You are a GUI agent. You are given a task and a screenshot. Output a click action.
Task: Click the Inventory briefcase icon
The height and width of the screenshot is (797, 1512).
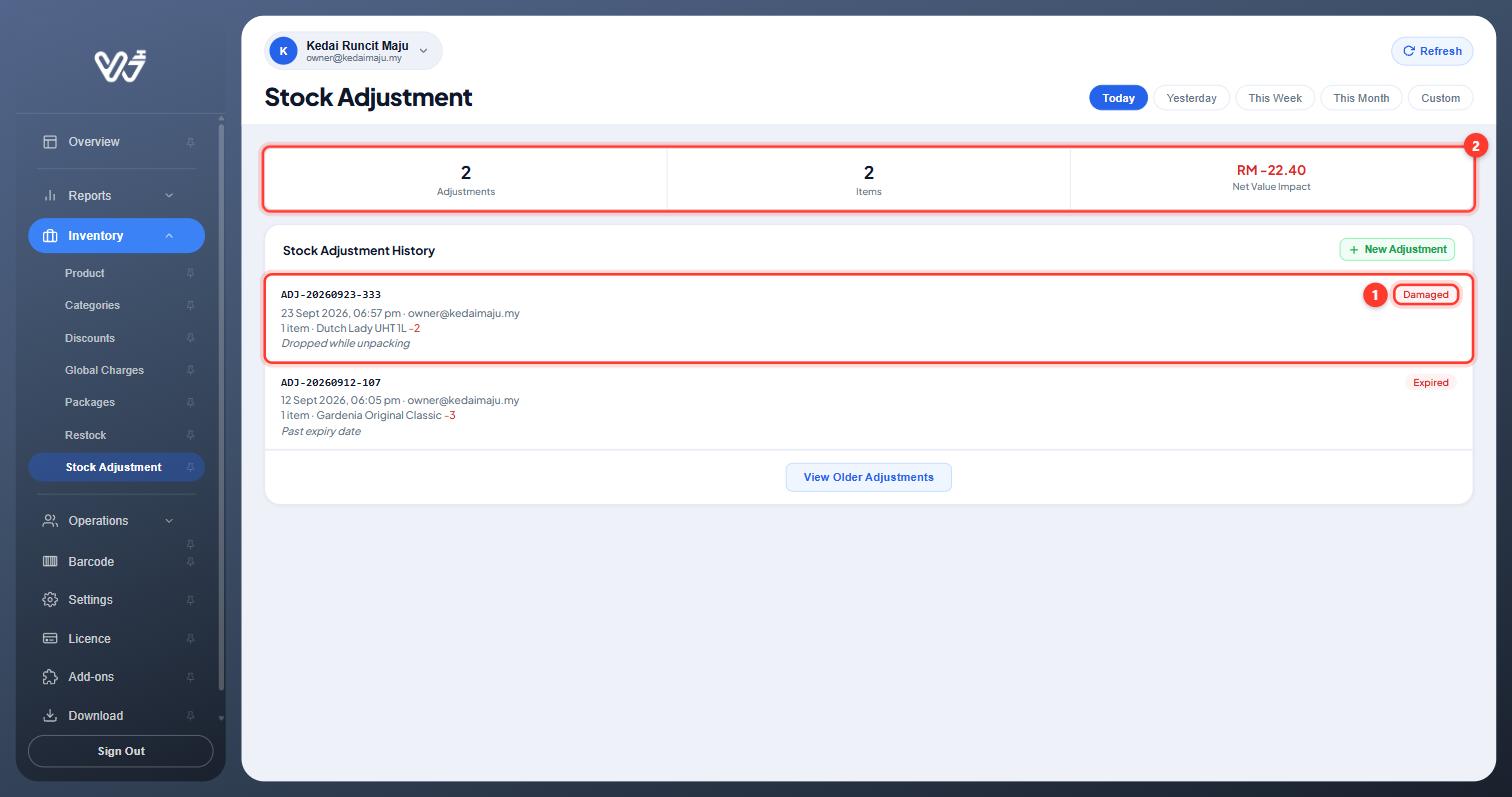coord(50,236)
